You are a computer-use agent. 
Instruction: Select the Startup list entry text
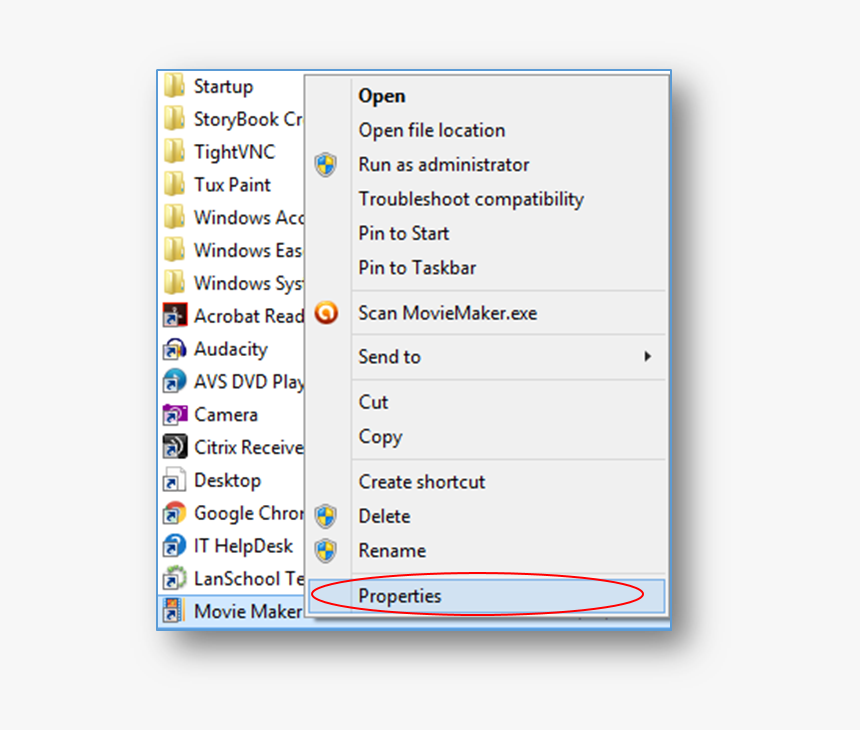(x=223, y=87)
